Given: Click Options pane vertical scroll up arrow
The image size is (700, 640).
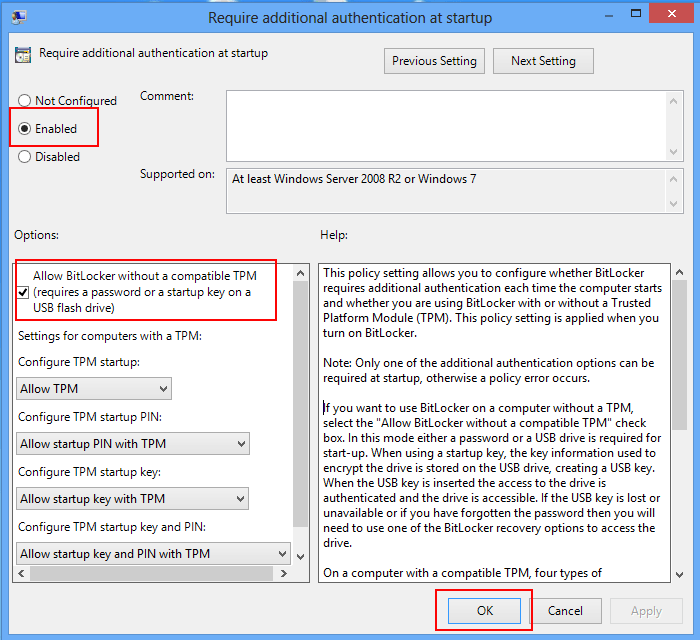Looking at the screenshot, I should 300,273.
